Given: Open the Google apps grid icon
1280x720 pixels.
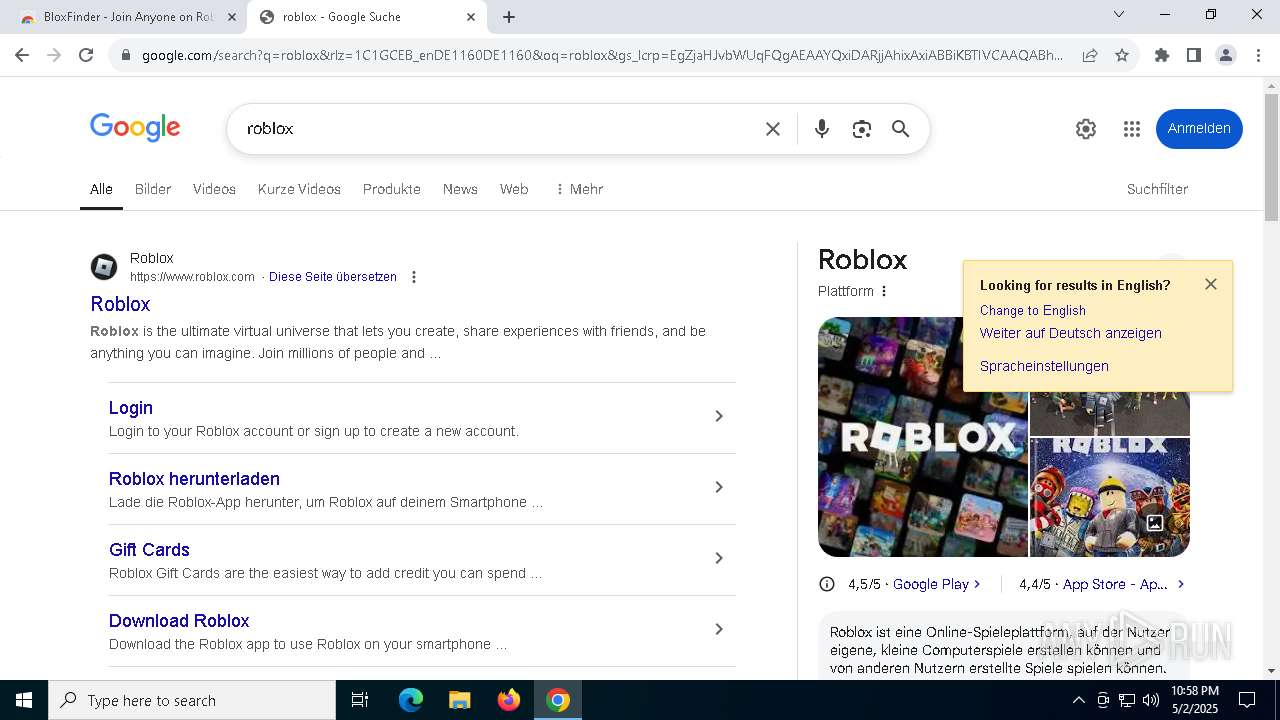Looking at the screenshot, I should tap(1132, 129).
